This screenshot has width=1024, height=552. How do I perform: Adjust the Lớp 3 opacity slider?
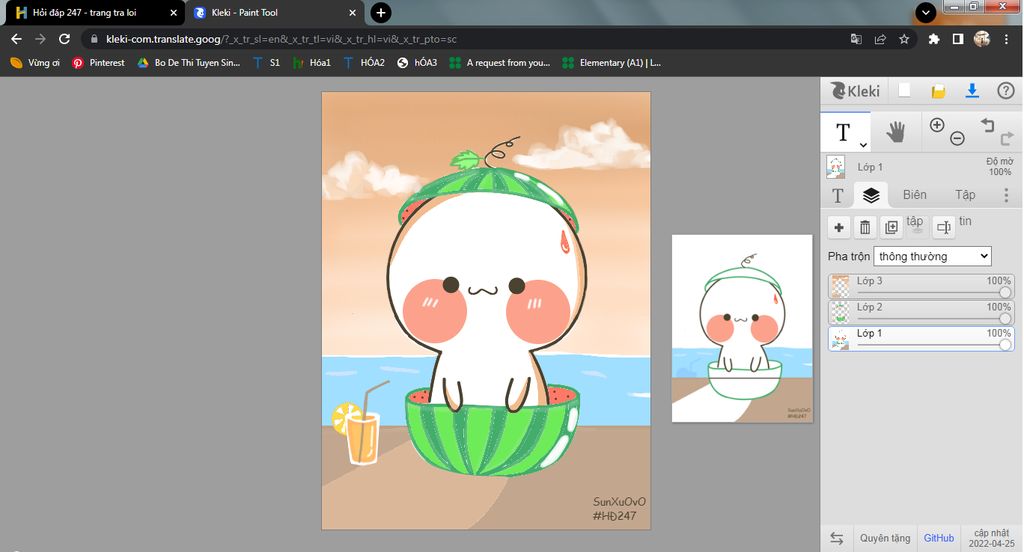click(1005, 293)
